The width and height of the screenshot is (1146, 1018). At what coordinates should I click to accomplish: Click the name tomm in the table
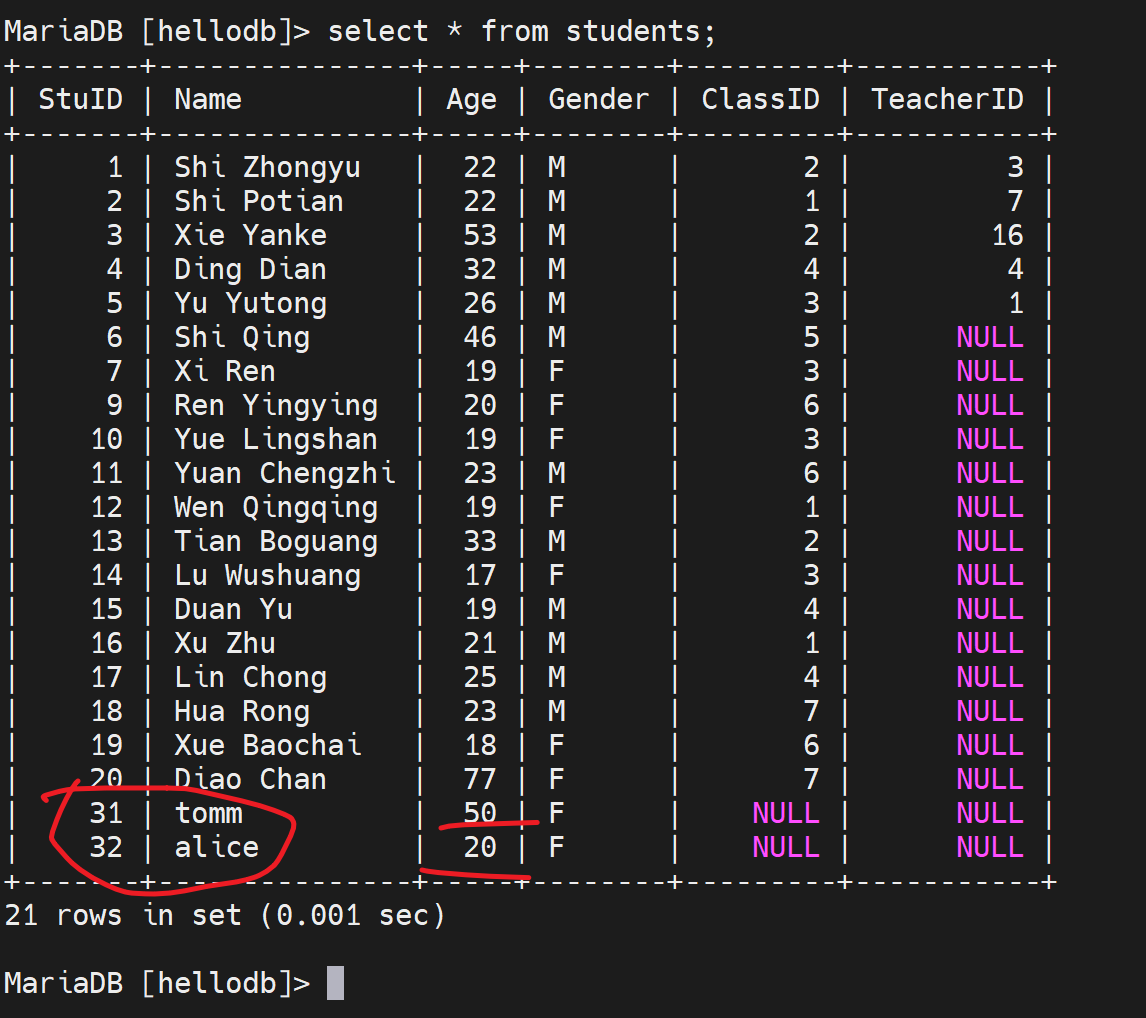pyautogui.click(x=208, y=813)
